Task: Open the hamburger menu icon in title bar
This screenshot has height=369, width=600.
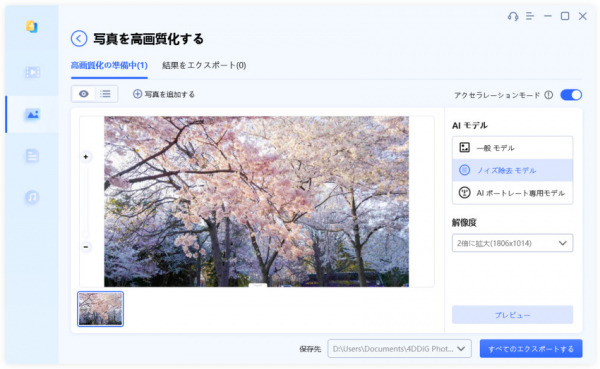Action: click(x=530, y=16)
